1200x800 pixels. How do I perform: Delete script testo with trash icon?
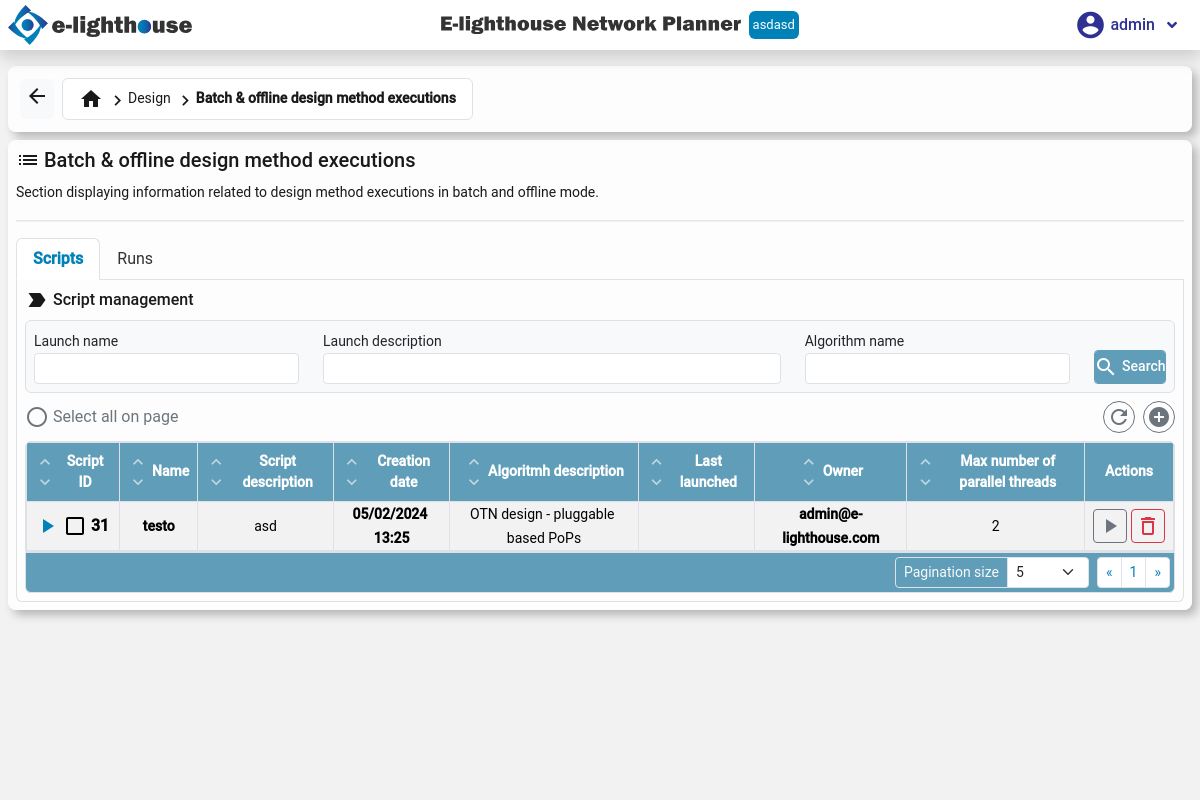1148,526
